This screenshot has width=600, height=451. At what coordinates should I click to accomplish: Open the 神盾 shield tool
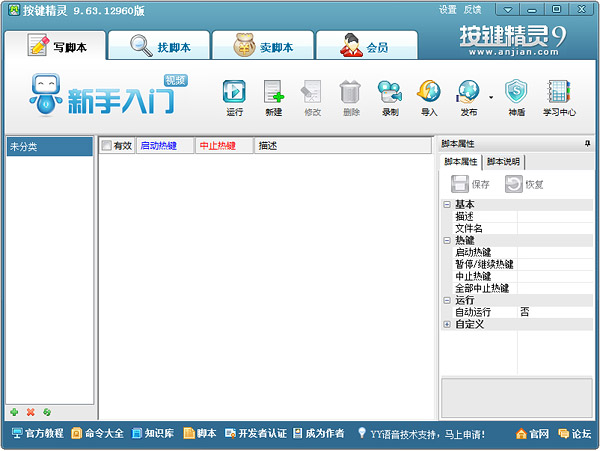[x=516, y=94]
